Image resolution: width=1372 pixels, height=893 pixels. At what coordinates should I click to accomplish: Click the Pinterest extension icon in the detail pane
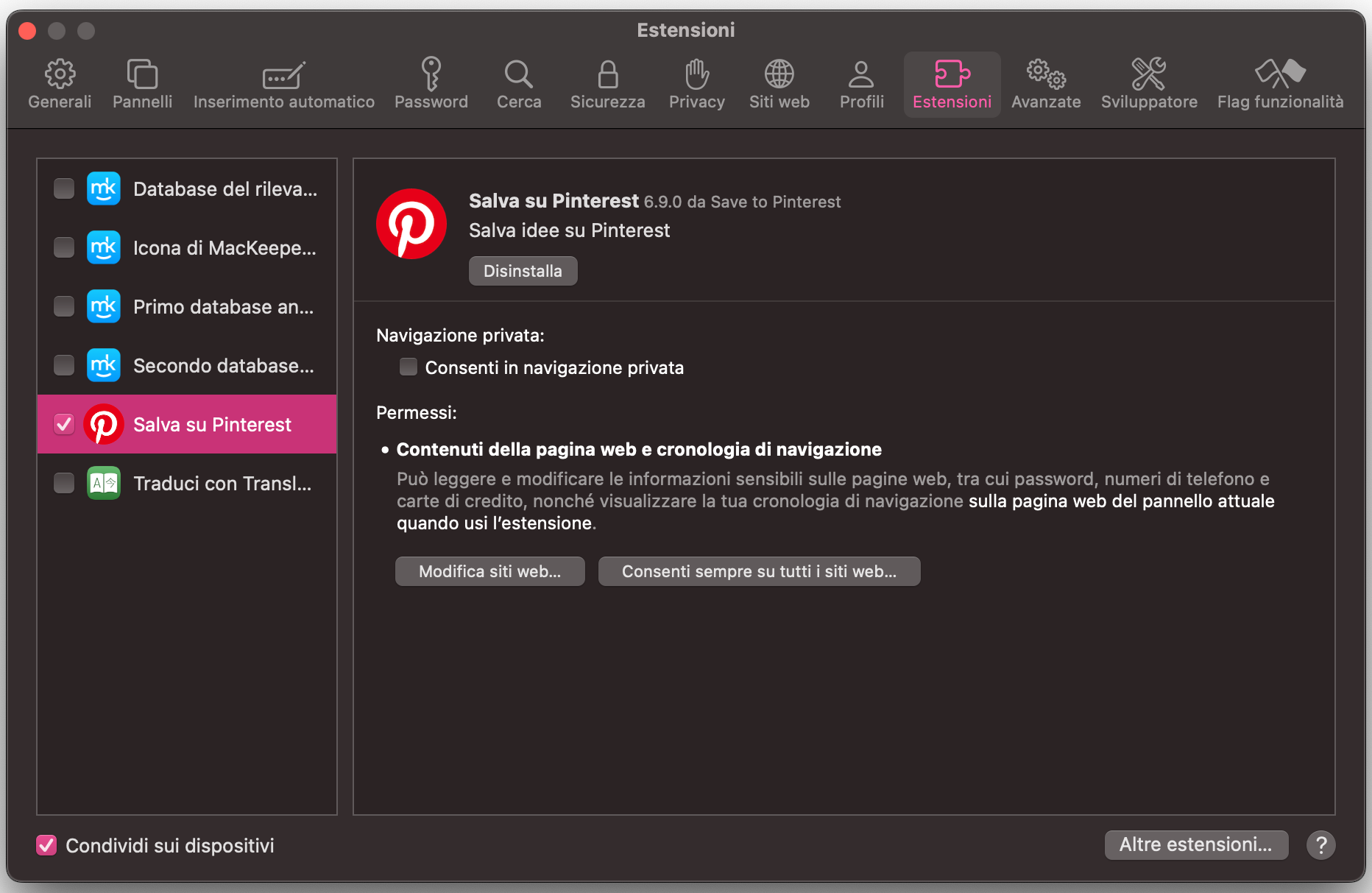pos(411,223)
